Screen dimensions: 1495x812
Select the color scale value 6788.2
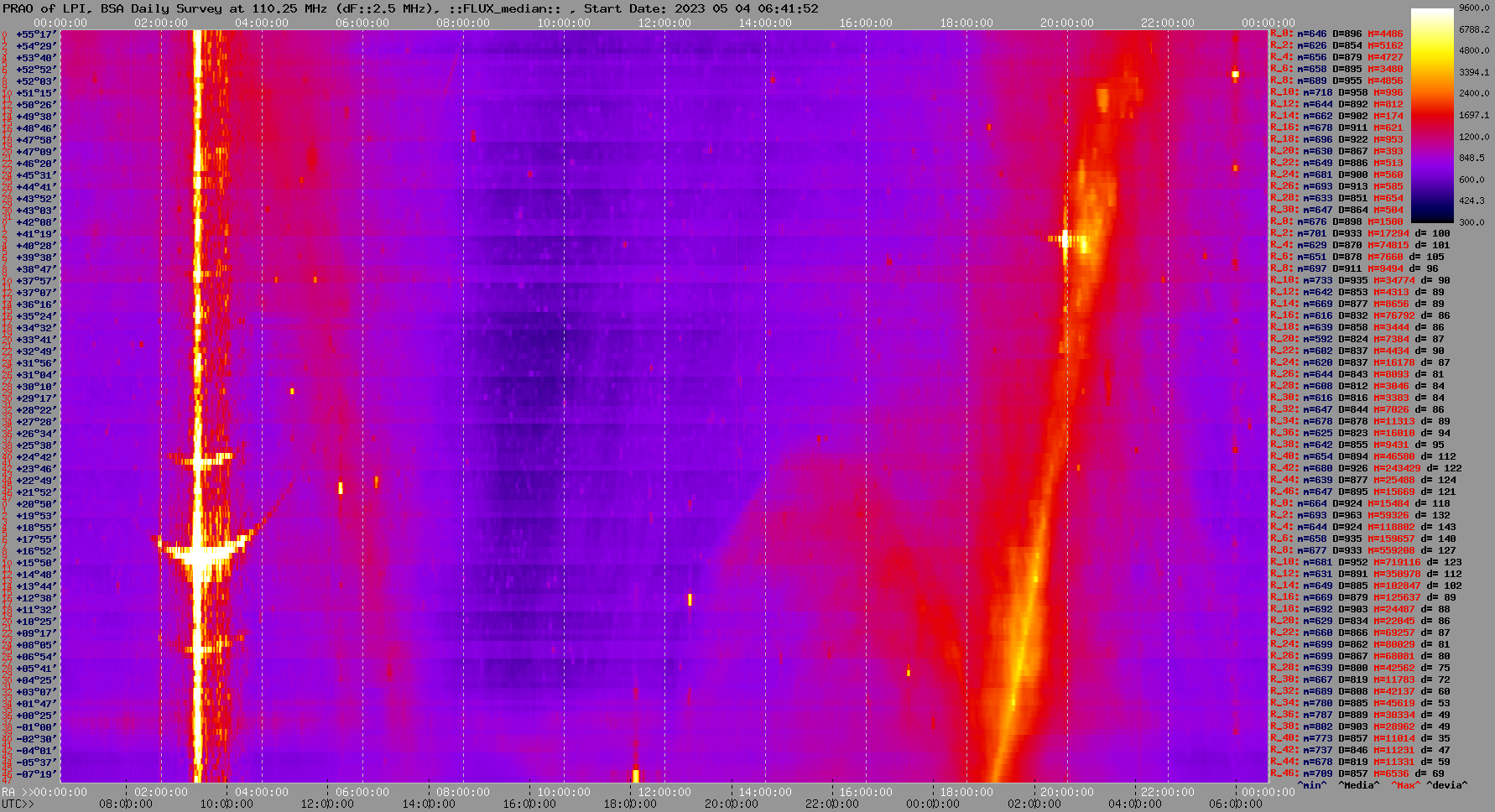1475,29
